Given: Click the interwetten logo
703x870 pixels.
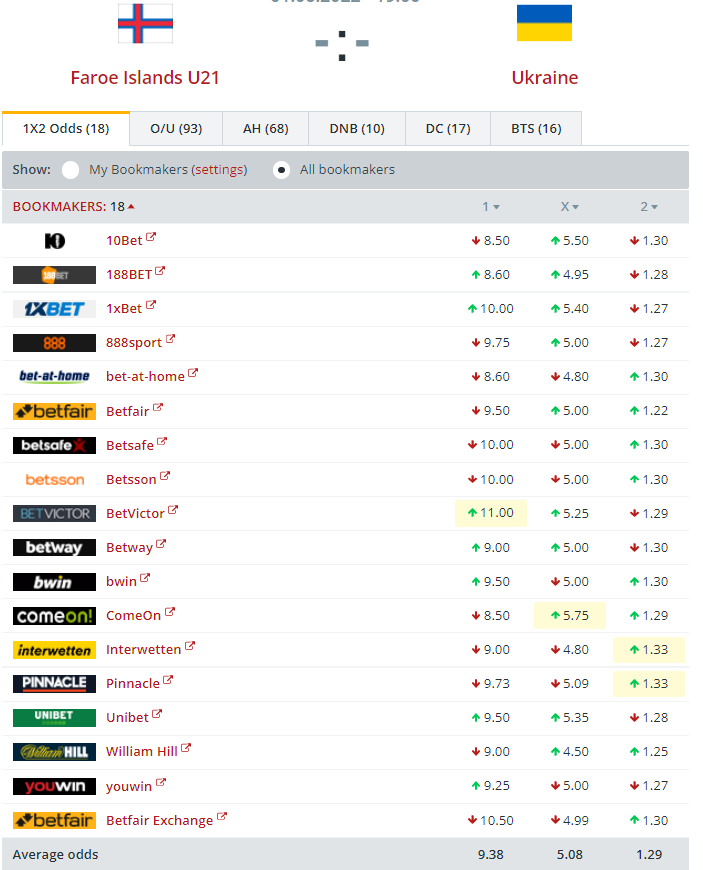Looking at the screenshot, I should 54,650.
